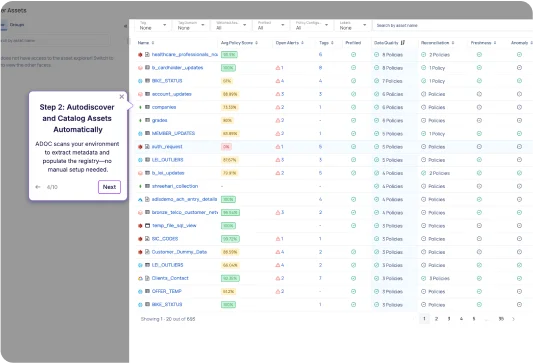Click data source icon beside MEMBER_UPDATES

(140, 134)
